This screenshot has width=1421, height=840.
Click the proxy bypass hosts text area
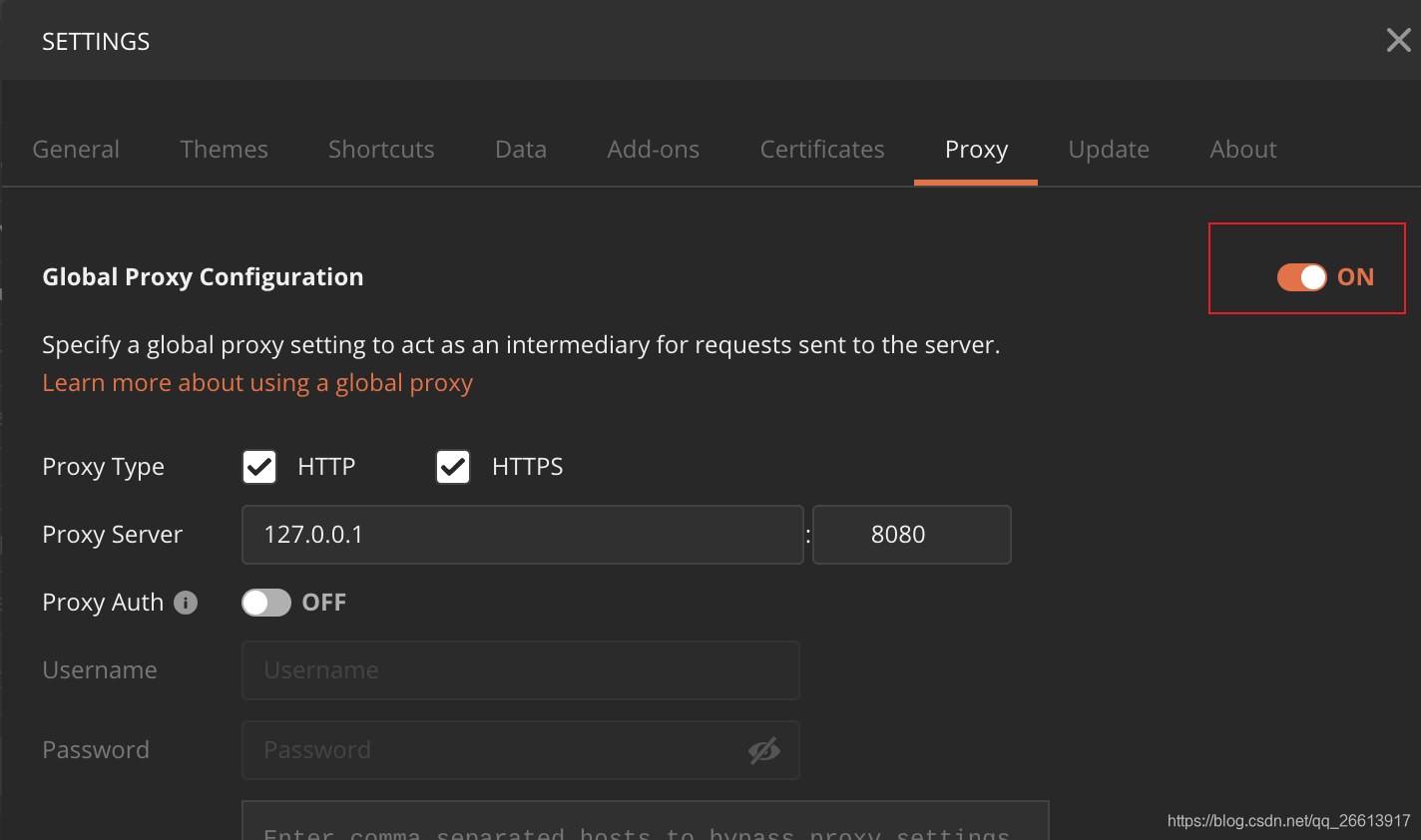pos(646,820)
